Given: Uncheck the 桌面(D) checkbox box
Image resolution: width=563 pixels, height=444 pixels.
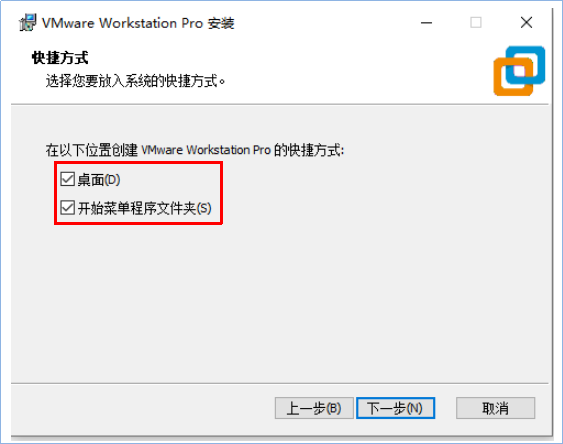Looking at the screenshot, I should coord(67,179).
